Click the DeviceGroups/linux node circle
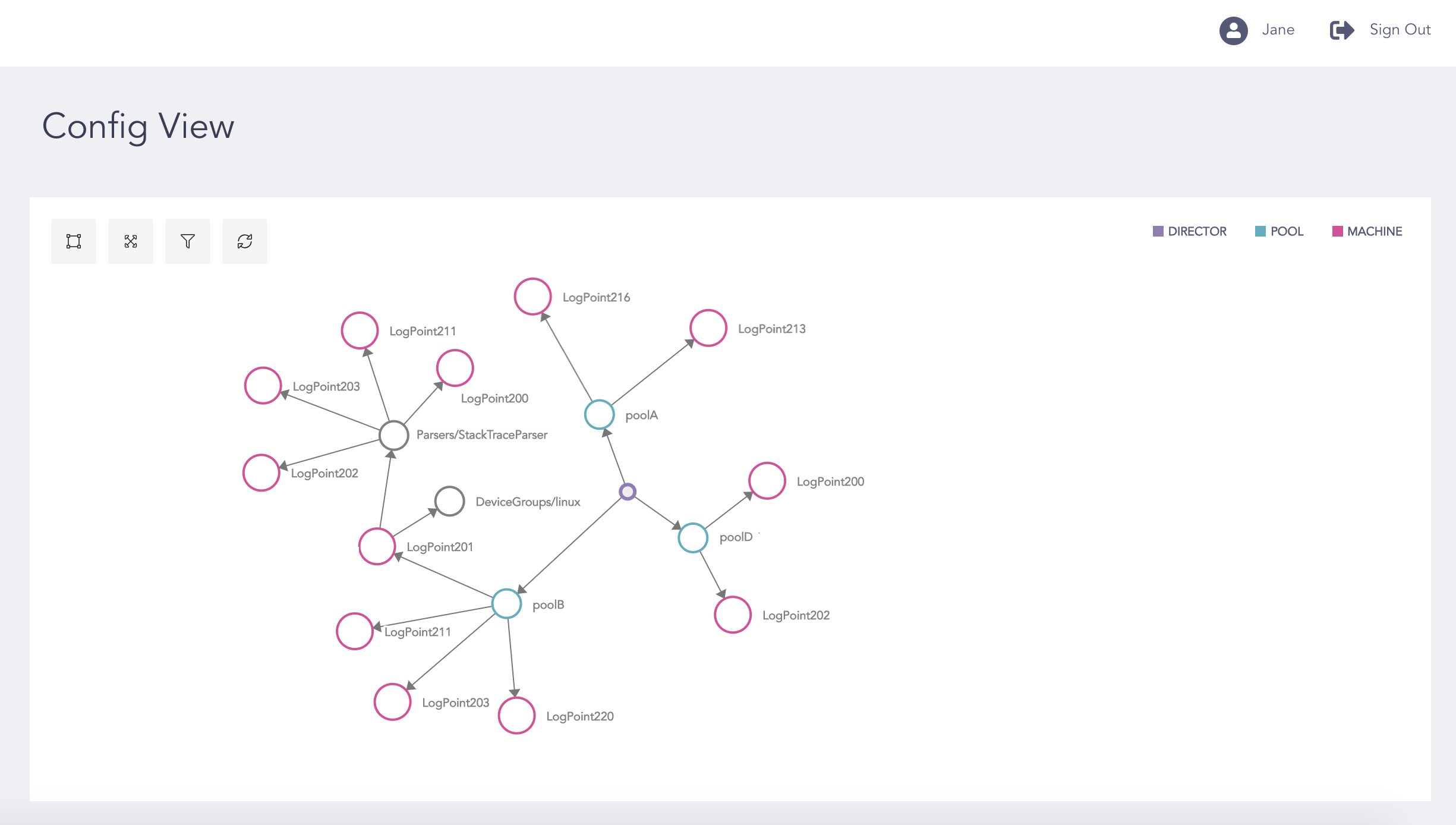 [x=449, y=501]
